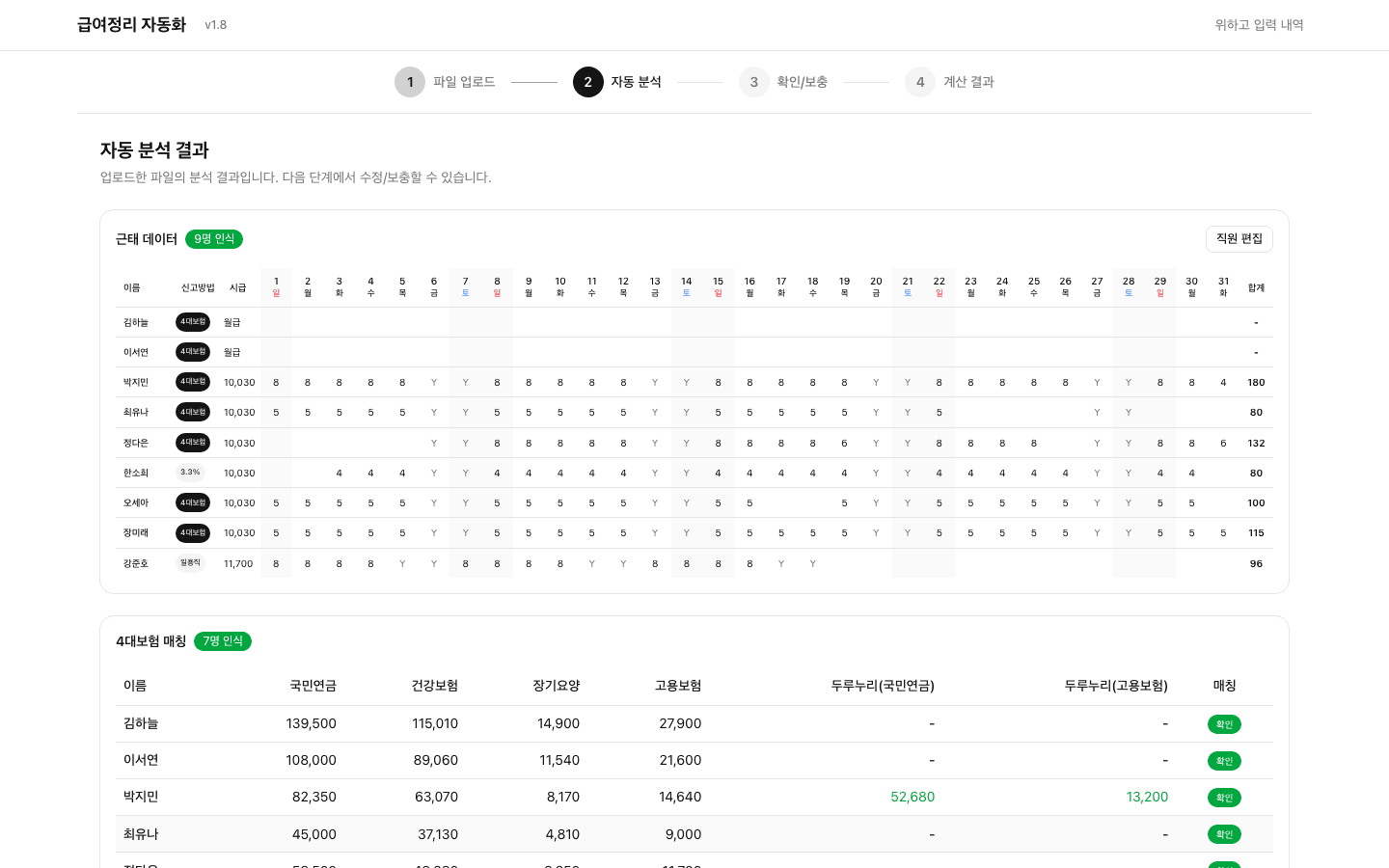1389x868 pixels.
Task: Click 박지민's 4대보험 badge in attendance table
Action: pos(193,382)
